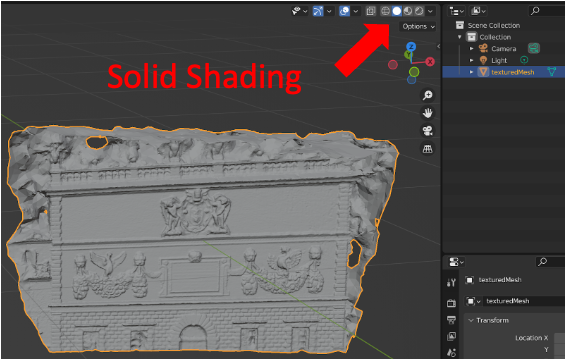
Task: Select the Light object in outliner
Action: (x=499, y=60)
